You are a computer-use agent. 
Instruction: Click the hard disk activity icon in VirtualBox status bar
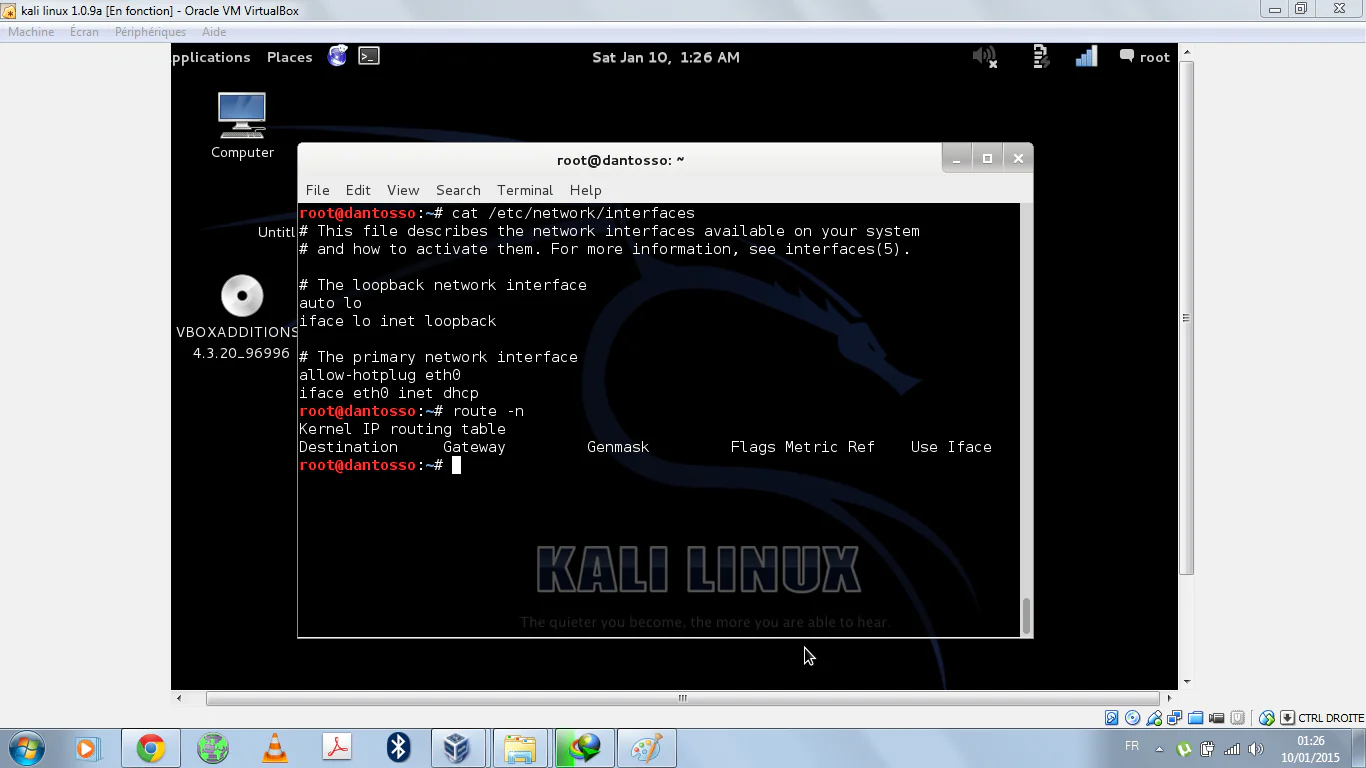1112,717
